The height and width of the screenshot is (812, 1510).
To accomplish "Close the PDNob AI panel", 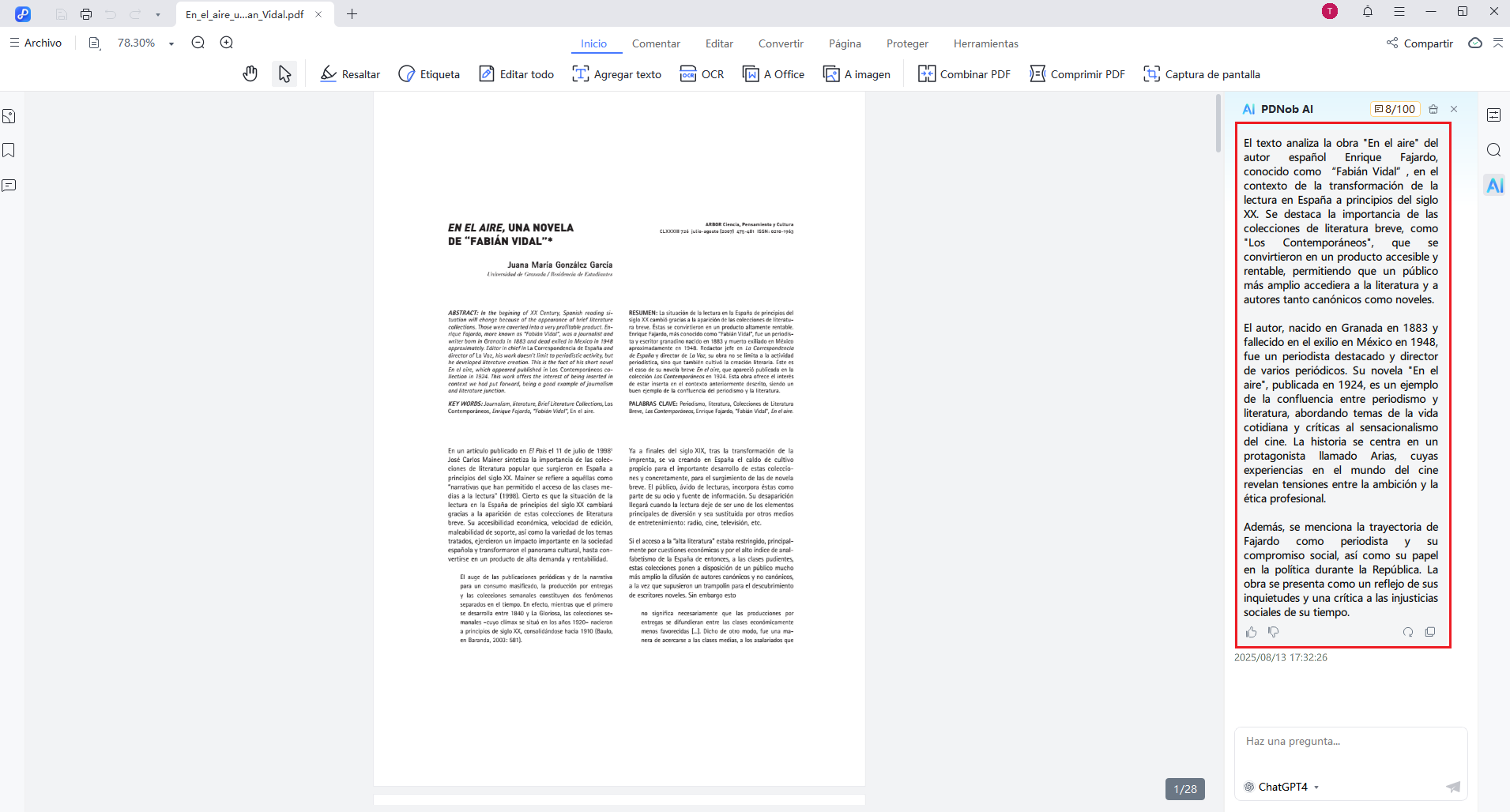I will pos(1454,109).
